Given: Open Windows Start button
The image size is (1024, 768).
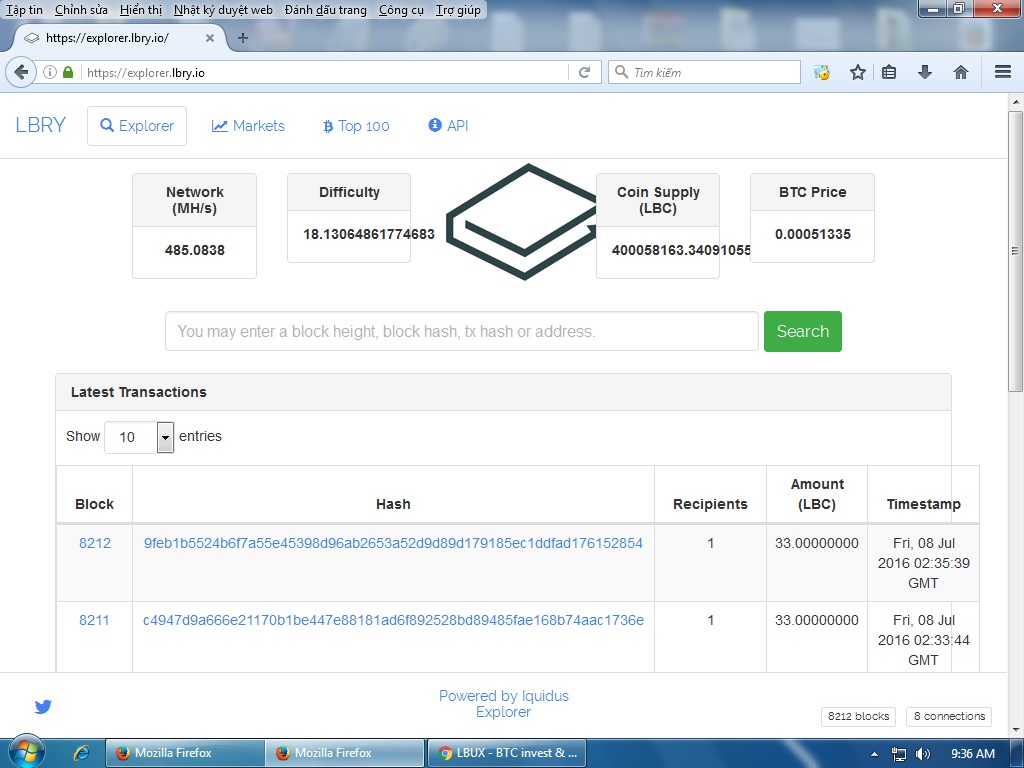Looking at the screenshot, I should pyautogui.click(x=26, y=752).
